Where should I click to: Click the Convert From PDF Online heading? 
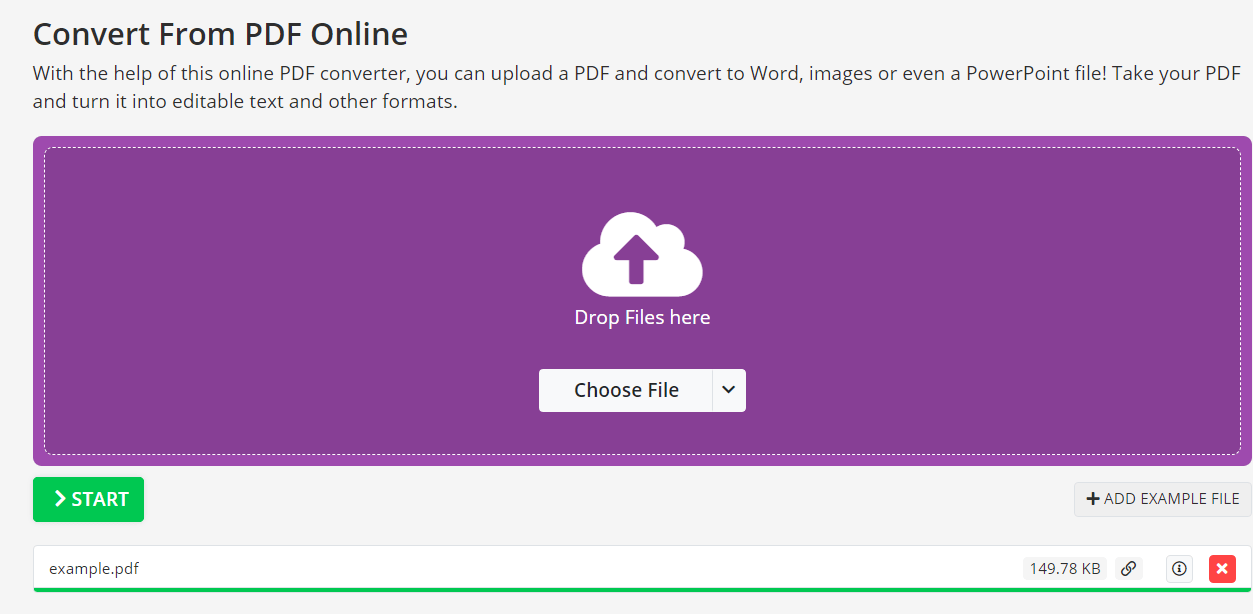tap(220, 34)
